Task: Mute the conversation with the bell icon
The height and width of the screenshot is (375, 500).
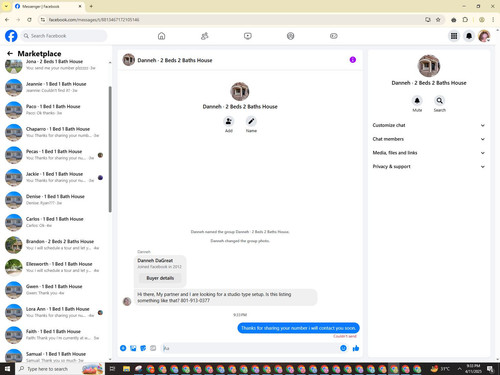Action: [417, 100]
